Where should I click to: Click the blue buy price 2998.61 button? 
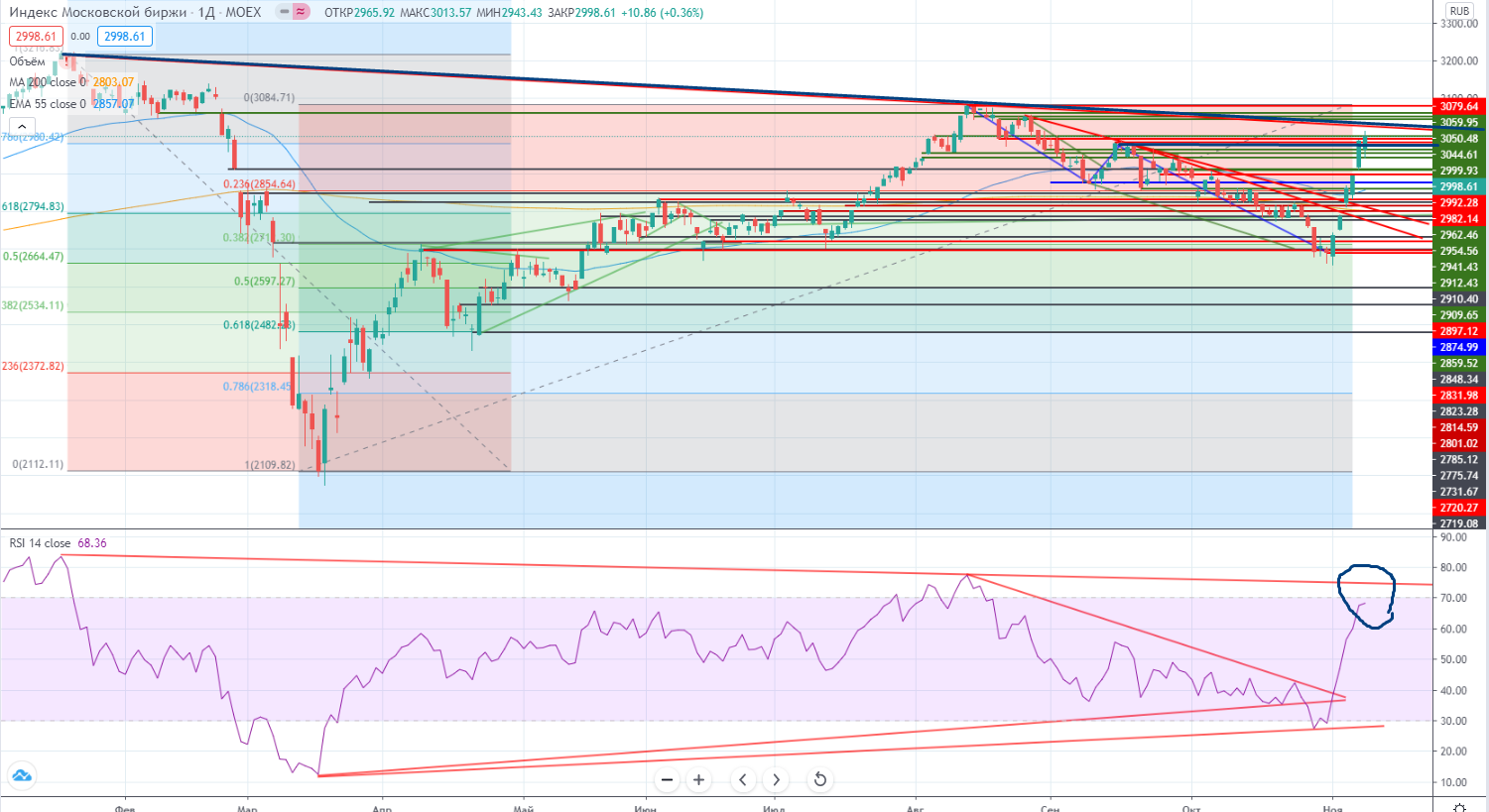point(125,37)
